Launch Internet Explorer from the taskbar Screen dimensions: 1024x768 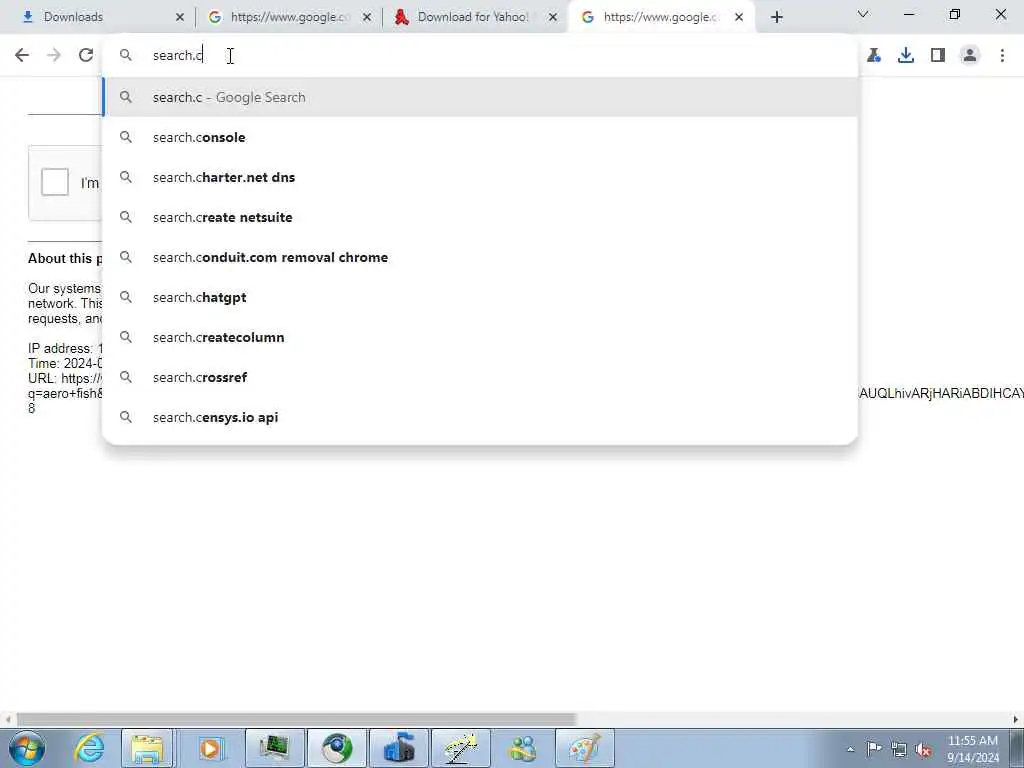click(88, 748)
